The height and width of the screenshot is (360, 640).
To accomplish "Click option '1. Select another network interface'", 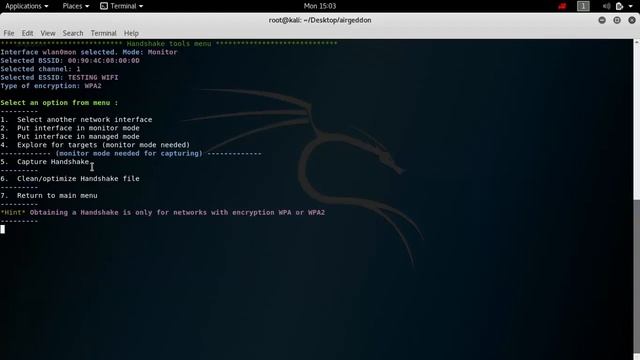I will coord(76,120).
